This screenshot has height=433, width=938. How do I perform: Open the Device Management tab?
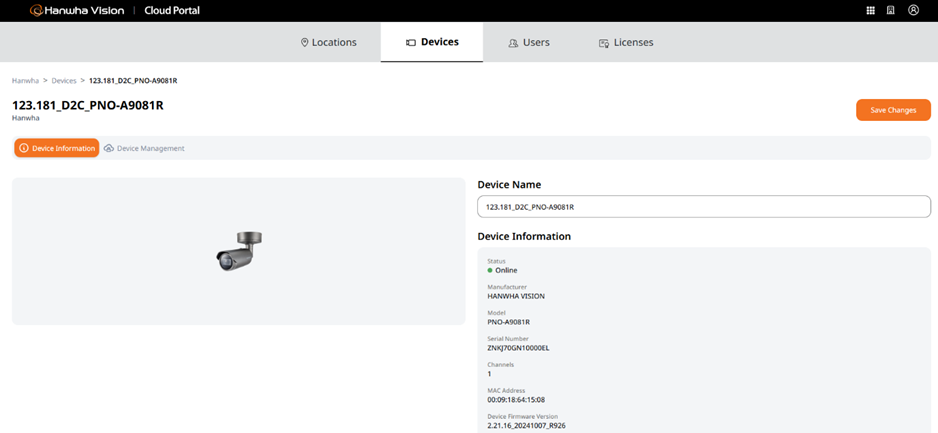coord(144,148)
